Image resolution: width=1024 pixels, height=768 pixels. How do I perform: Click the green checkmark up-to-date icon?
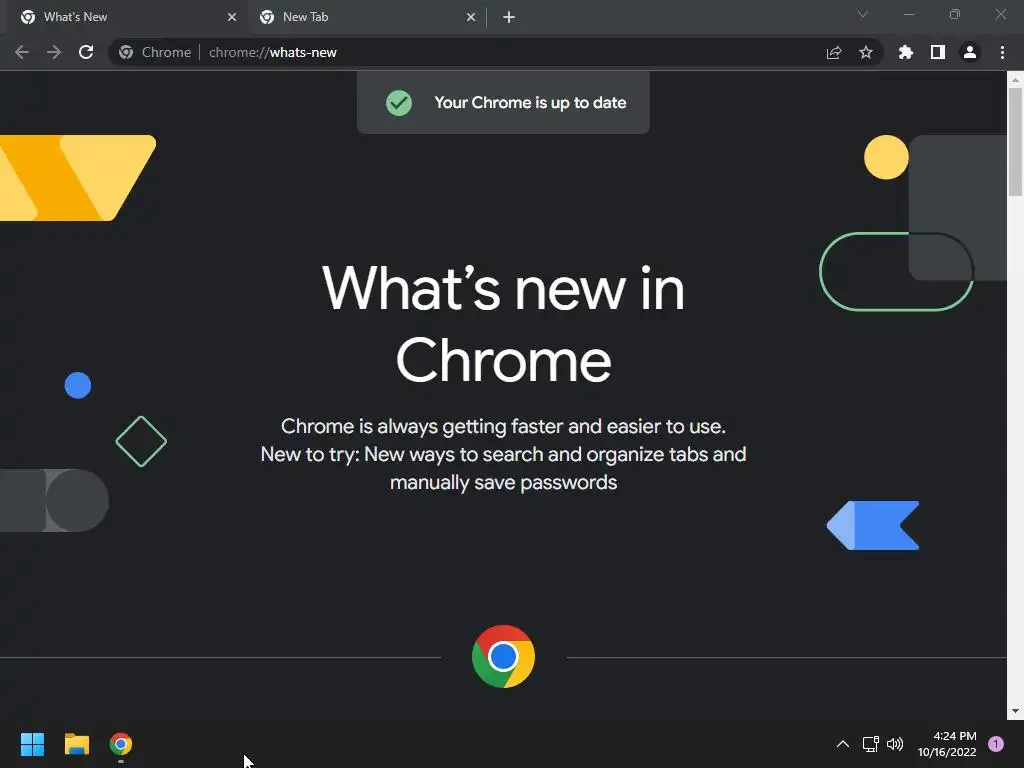click(x=399, y=103)
